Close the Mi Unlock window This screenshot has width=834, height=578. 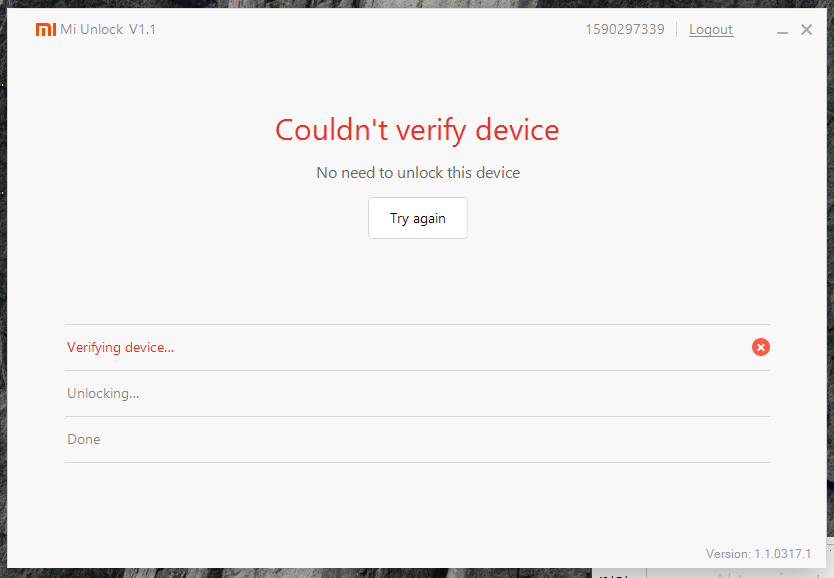pos(806,30)
